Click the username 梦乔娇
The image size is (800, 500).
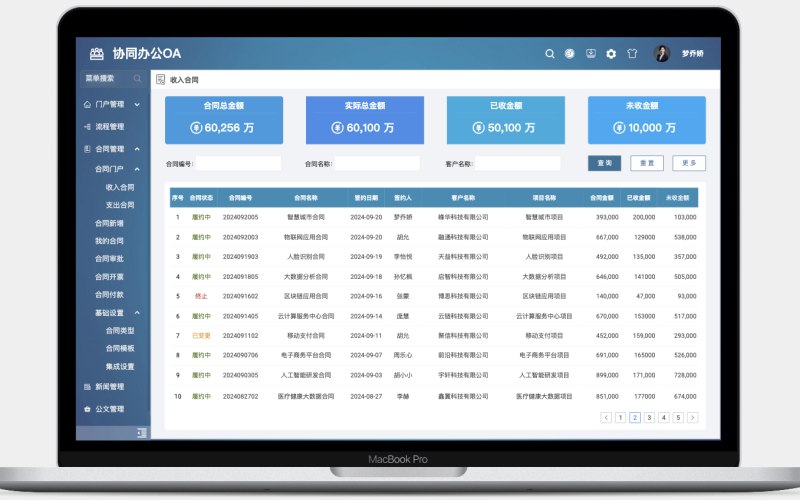(692, 54)
